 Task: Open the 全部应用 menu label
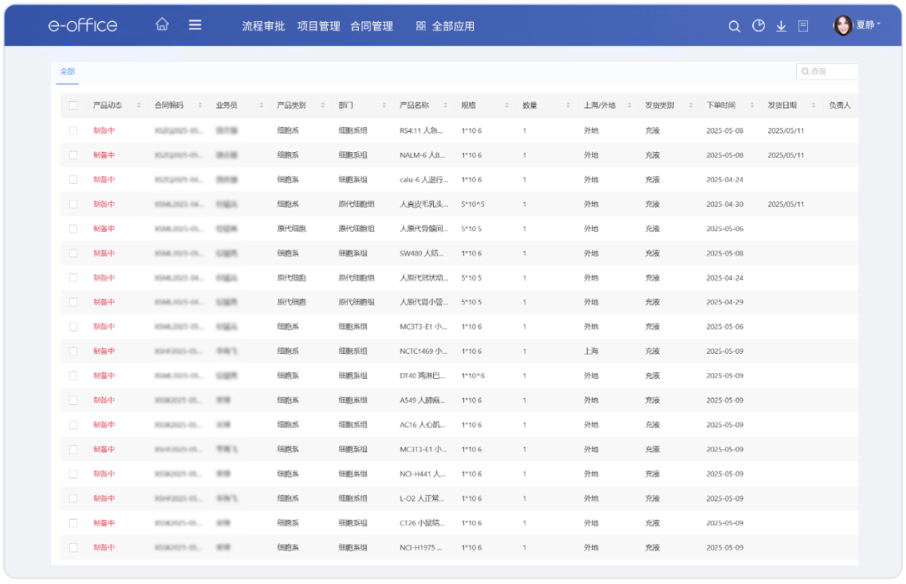(453, 26)
